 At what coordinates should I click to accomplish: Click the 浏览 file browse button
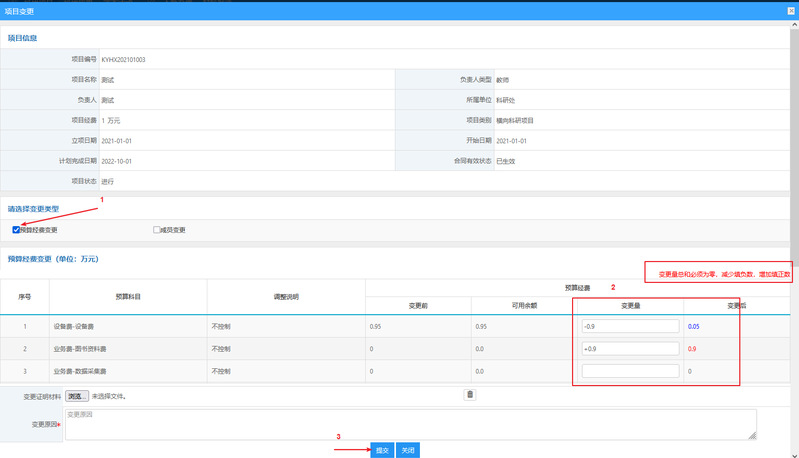point(77,396)
